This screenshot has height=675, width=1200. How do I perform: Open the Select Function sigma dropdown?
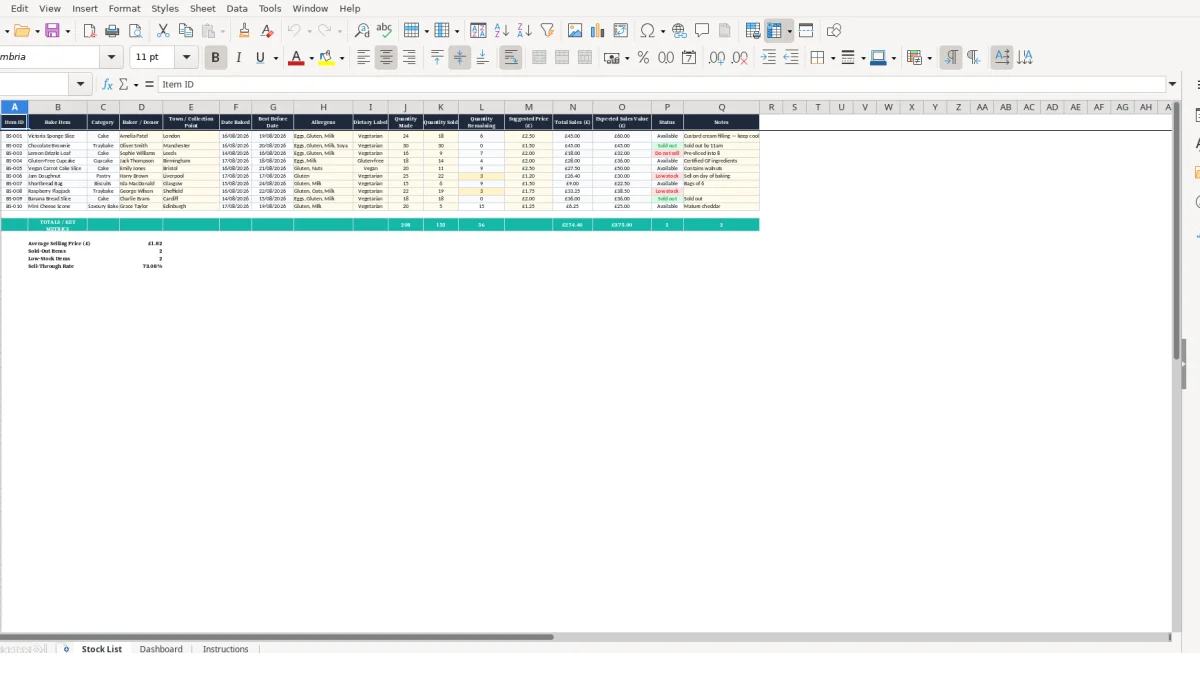click(x=135, y=85)
